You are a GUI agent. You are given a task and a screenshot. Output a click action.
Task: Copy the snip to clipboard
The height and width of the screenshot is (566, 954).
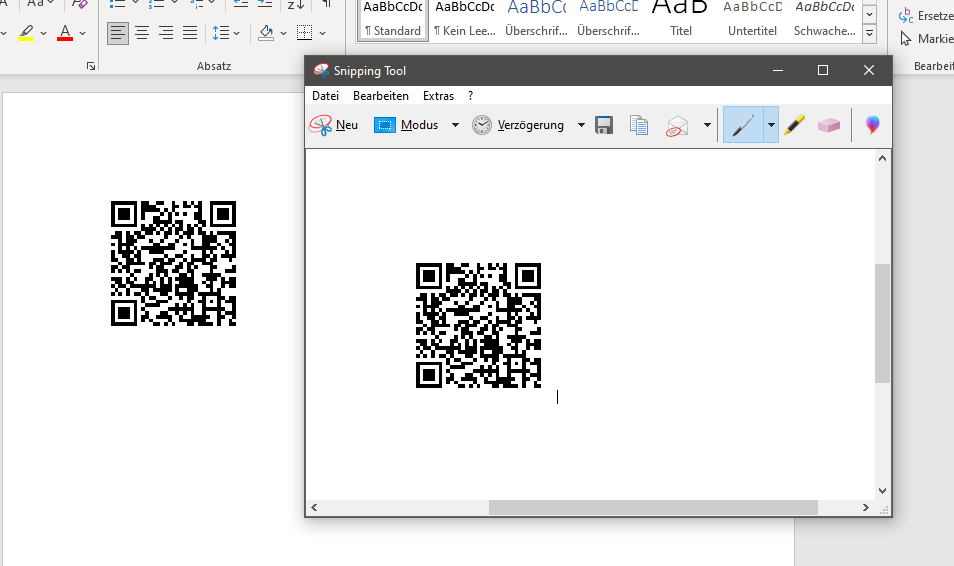click(x=638, y=125)
